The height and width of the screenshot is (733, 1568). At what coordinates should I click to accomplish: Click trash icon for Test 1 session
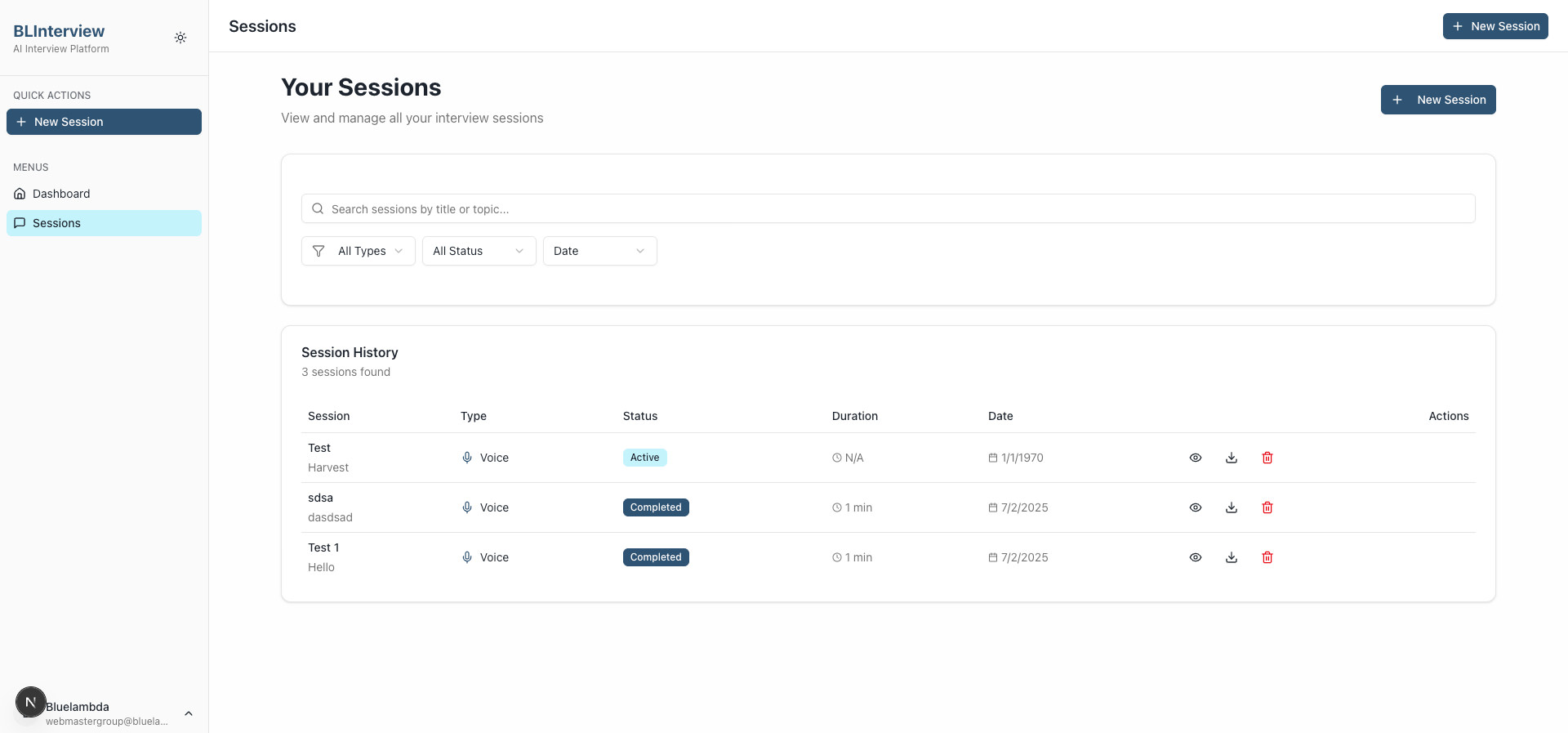click(1267, 557)
